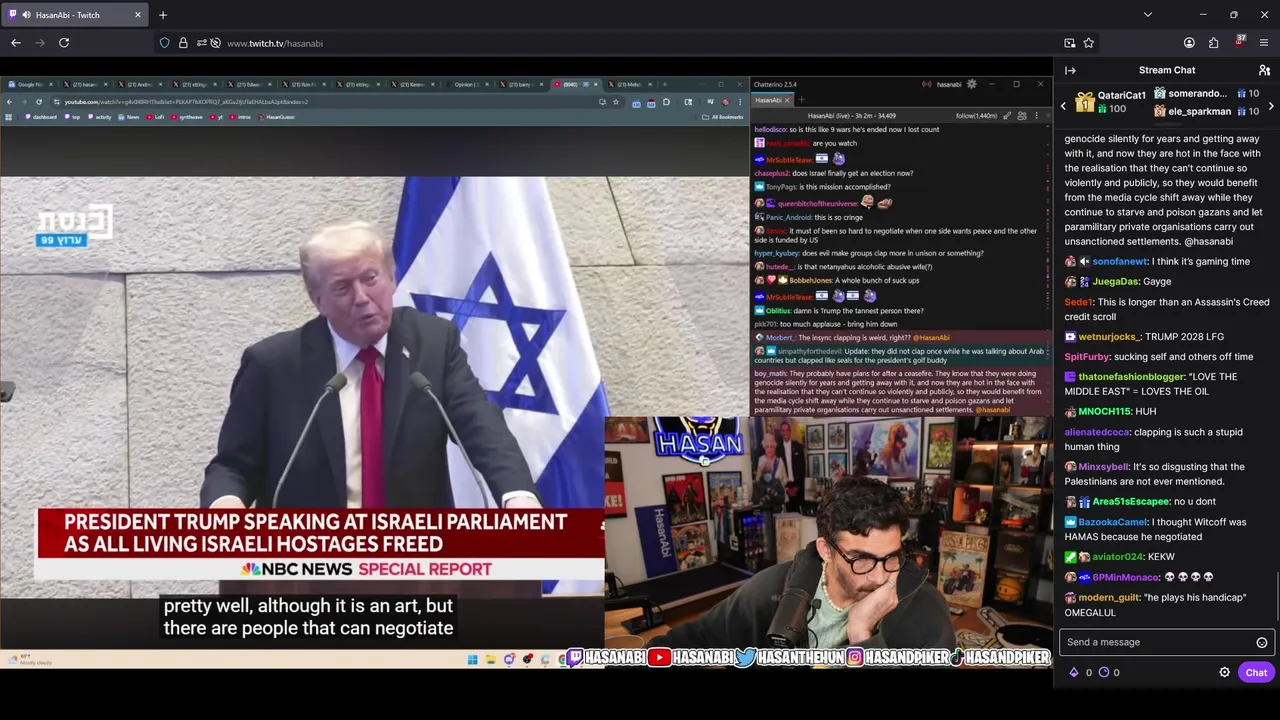Click the Stream Chat scrollbar
Viewport: 1280px width, 720px height.
tap(1277, 595)
